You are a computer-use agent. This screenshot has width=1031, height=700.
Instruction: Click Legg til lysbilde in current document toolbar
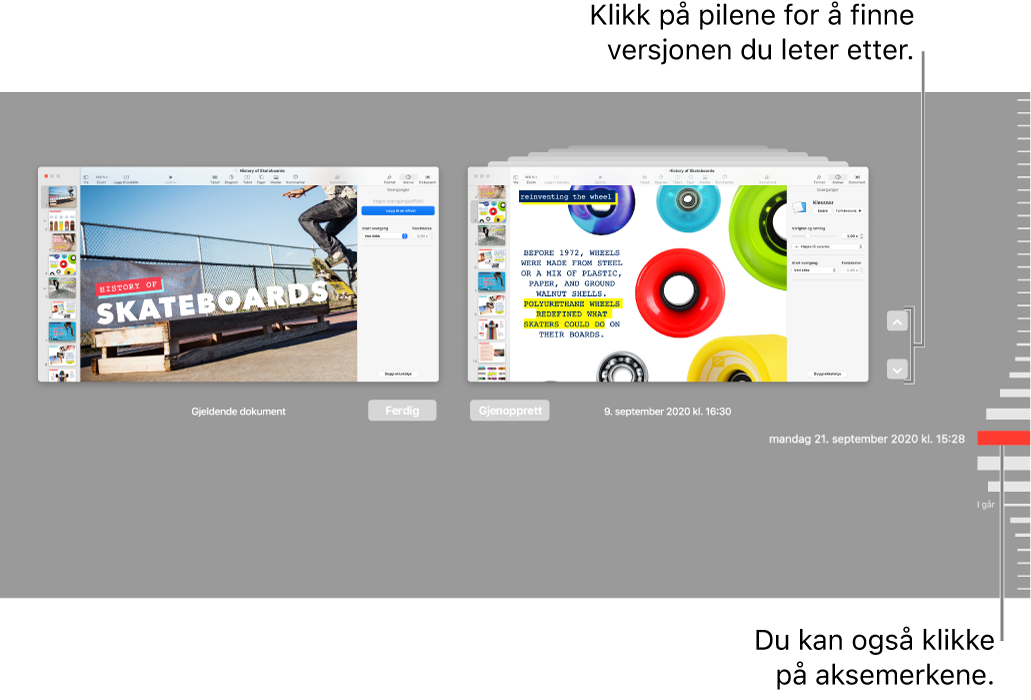pyautogui.click(x=126, y=179)
